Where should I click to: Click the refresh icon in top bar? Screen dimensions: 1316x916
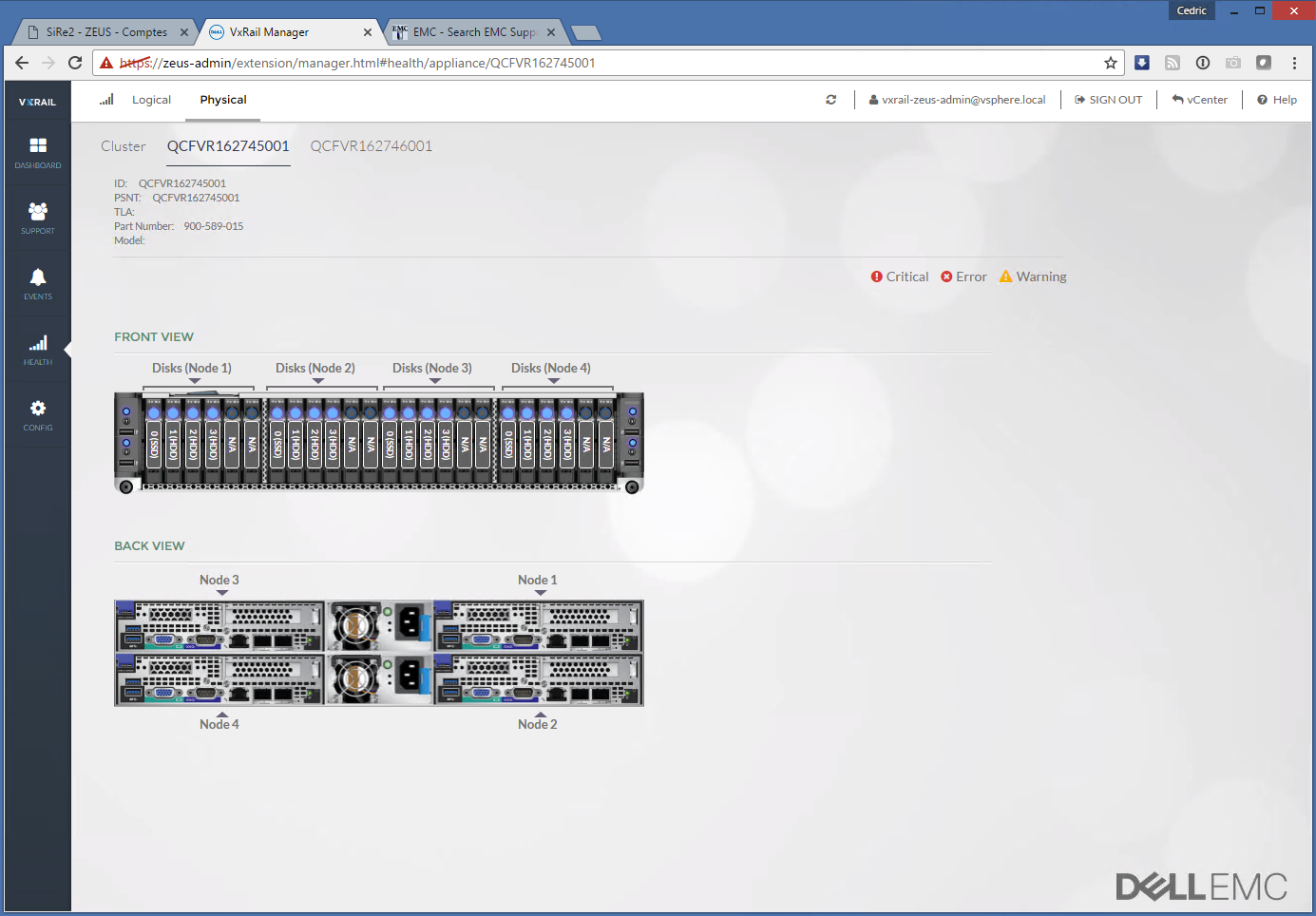tap(830, 100)
